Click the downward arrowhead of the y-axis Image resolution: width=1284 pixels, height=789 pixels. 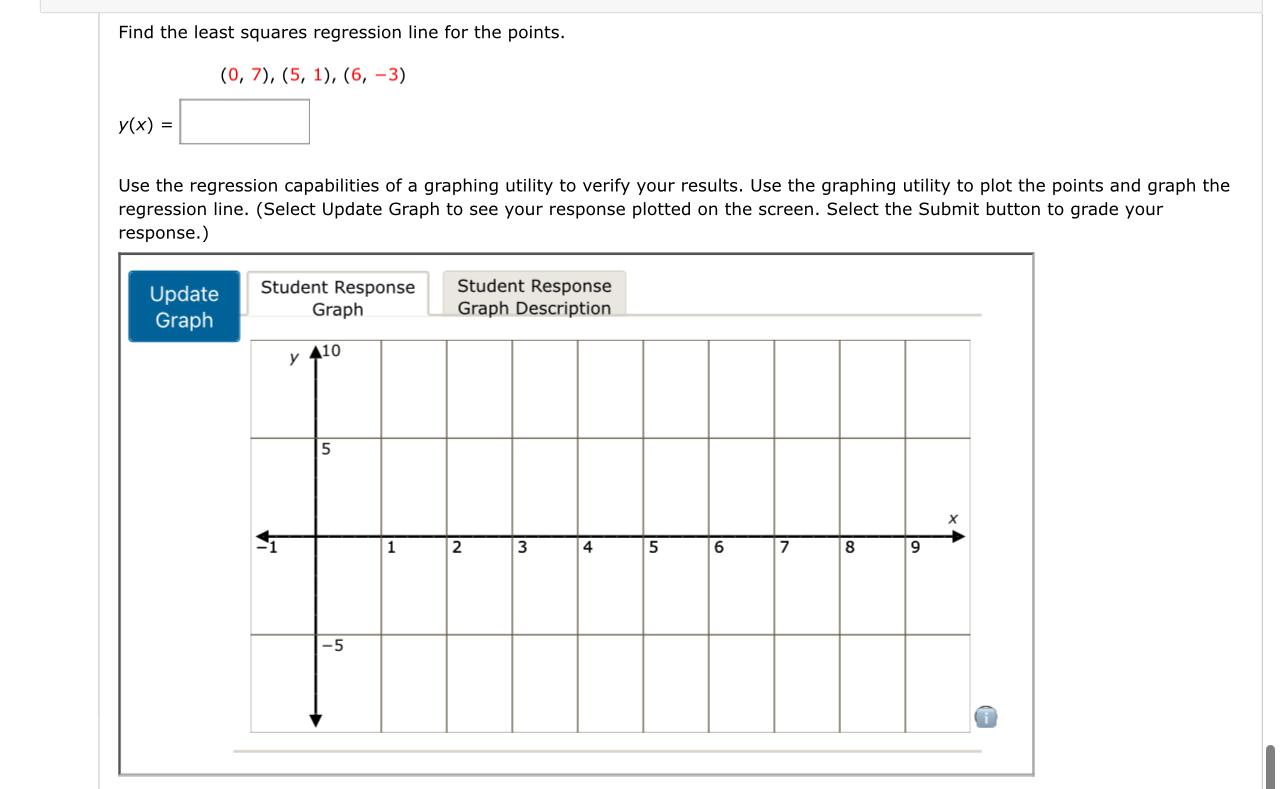click(x=316, y=718)
